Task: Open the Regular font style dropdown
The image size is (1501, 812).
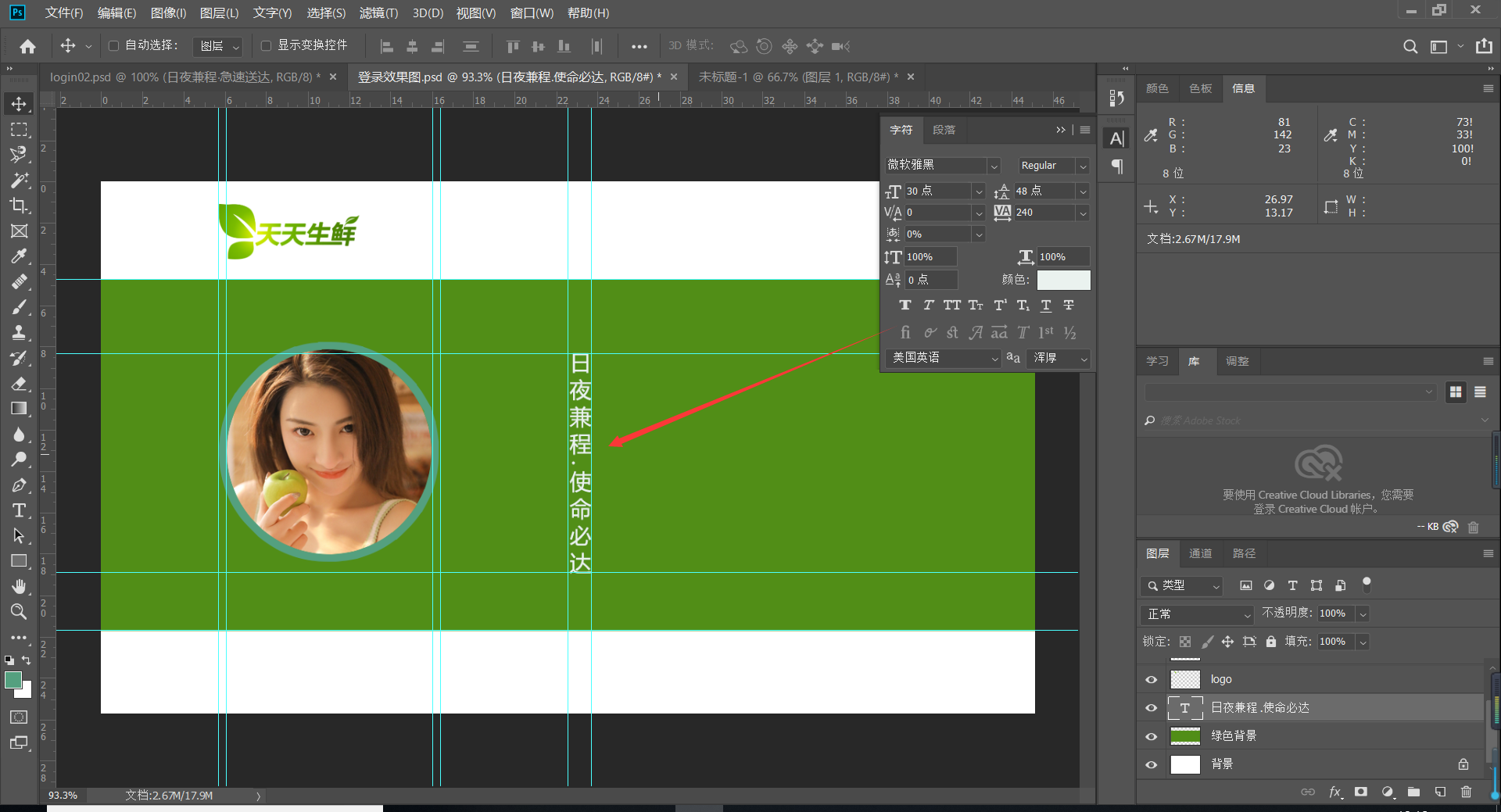Action: [x=1053, y=166]
